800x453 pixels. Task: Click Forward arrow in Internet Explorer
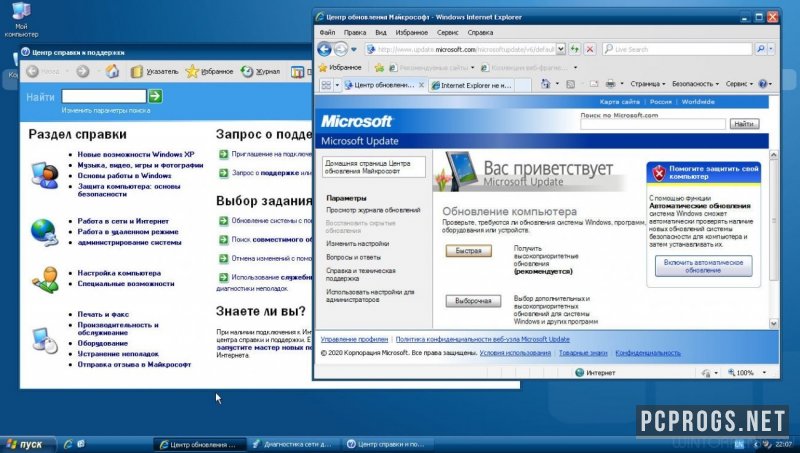[340, 49]
